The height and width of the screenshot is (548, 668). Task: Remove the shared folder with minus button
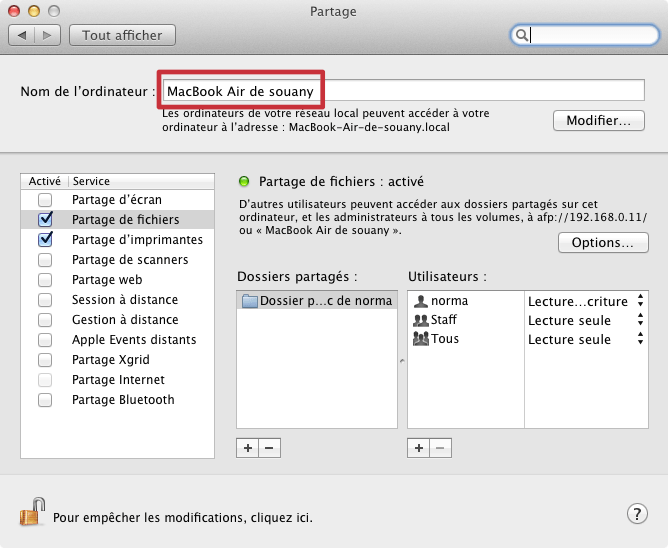click(269, 448)
